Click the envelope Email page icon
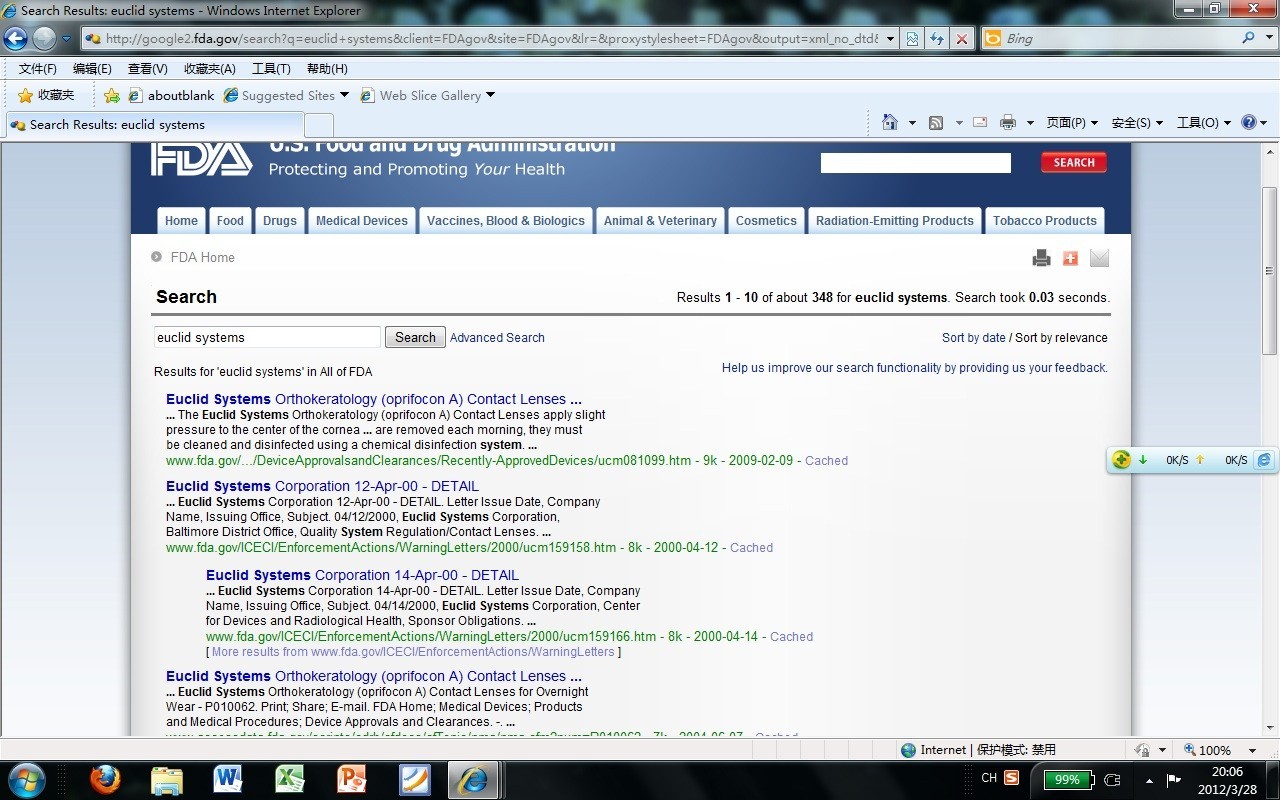Viewport: 1280px width, 800px height. pos(1099,258)
